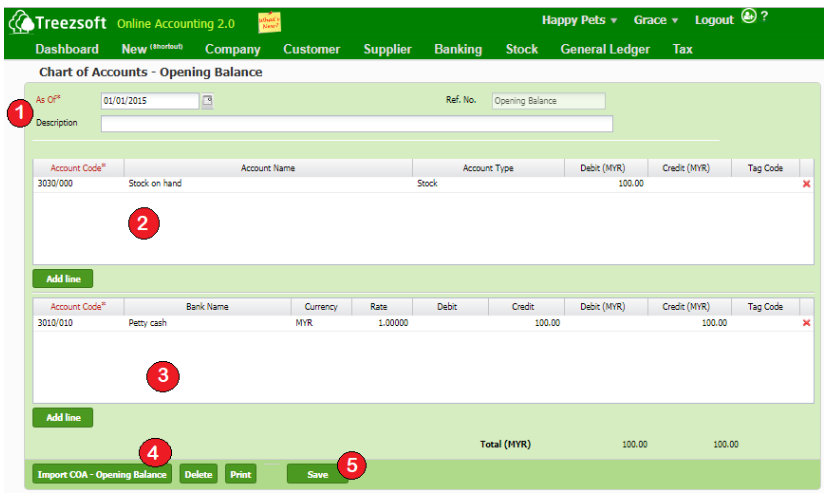Expand the Happy Pets company dropdown

[579, 20]
